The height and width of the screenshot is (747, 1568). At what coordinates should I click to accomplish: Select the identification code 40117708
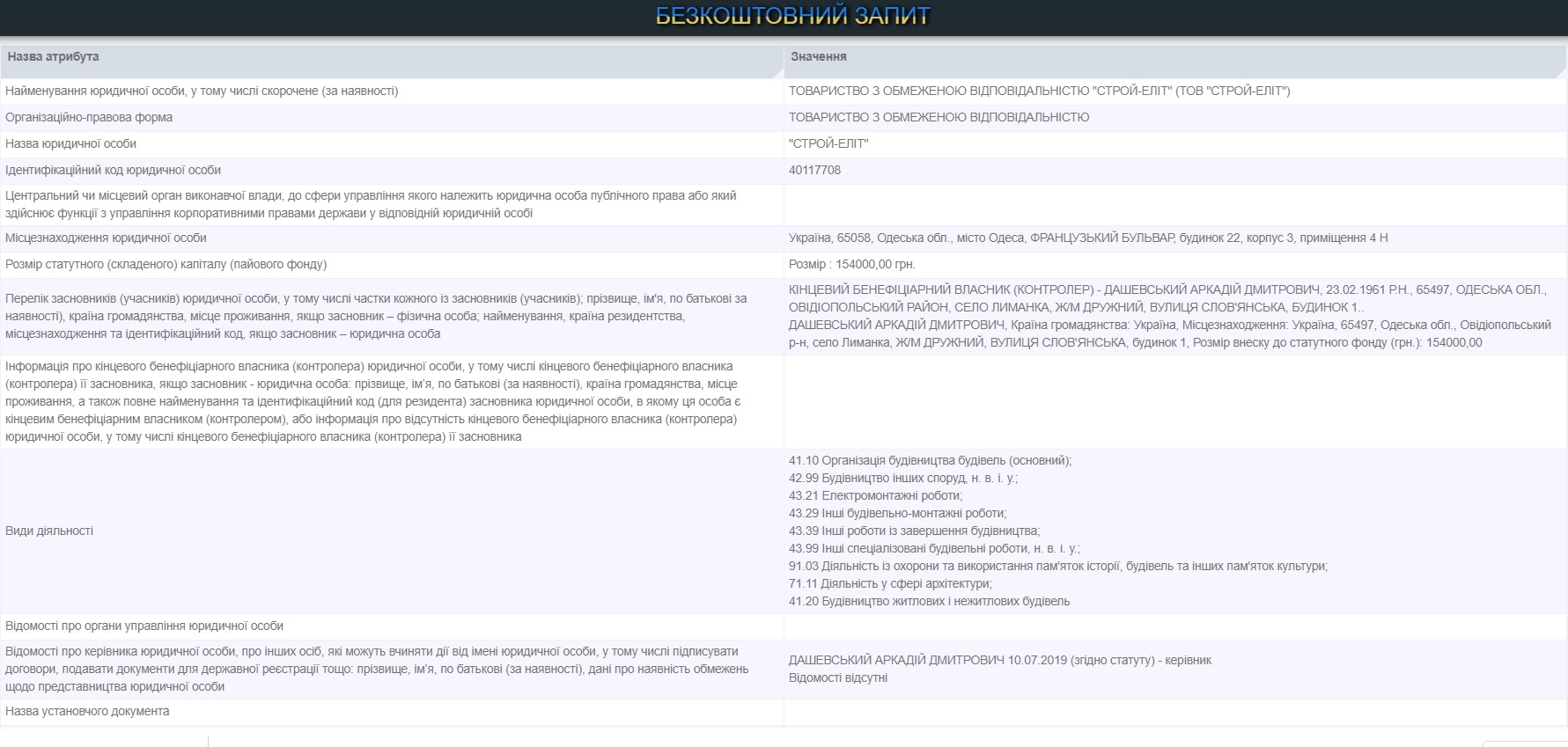click(814, 170)
